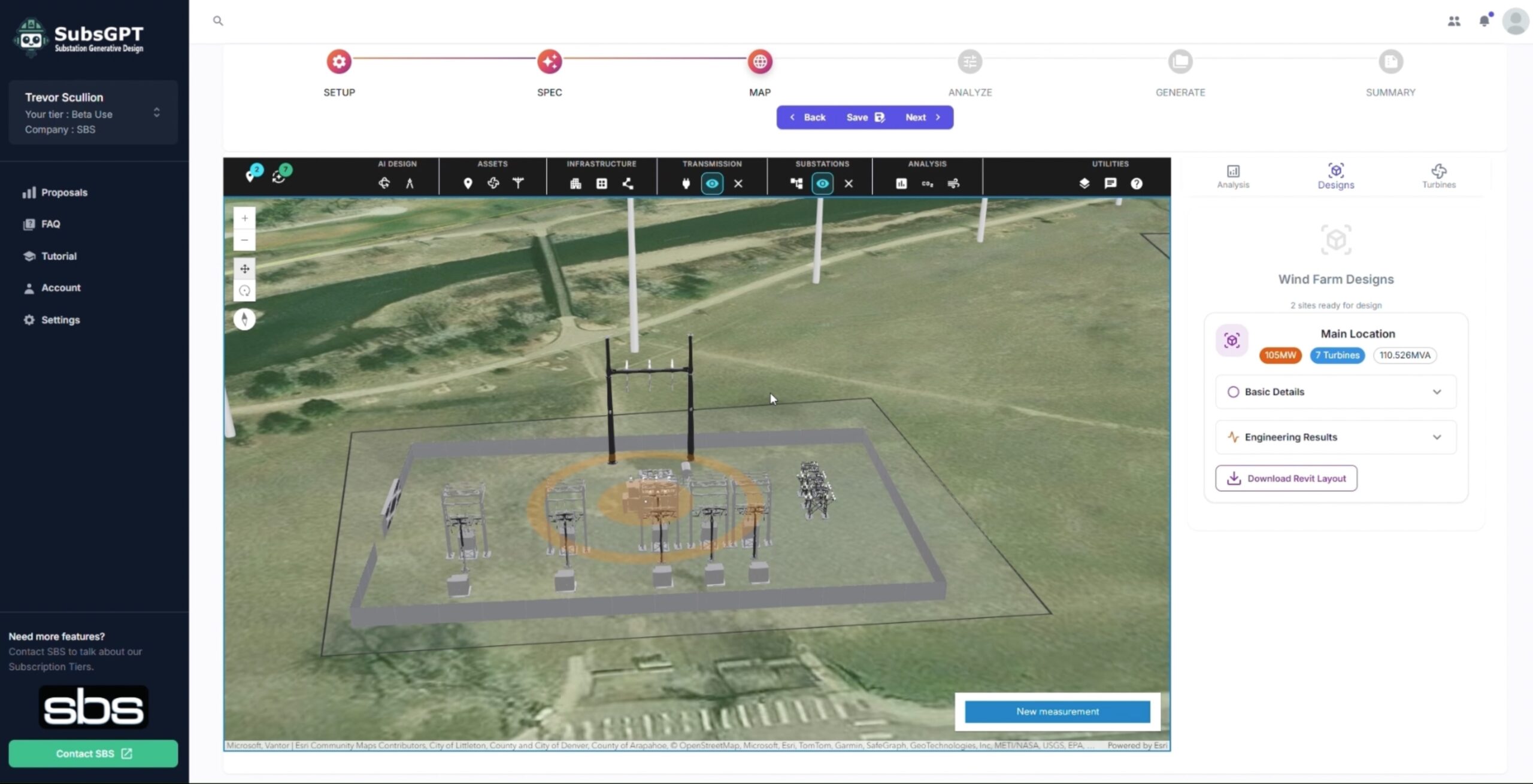This screenshot has width=1533, height=784.
Task: Click the CO2 analysis icon
Action: coord(927,184)
